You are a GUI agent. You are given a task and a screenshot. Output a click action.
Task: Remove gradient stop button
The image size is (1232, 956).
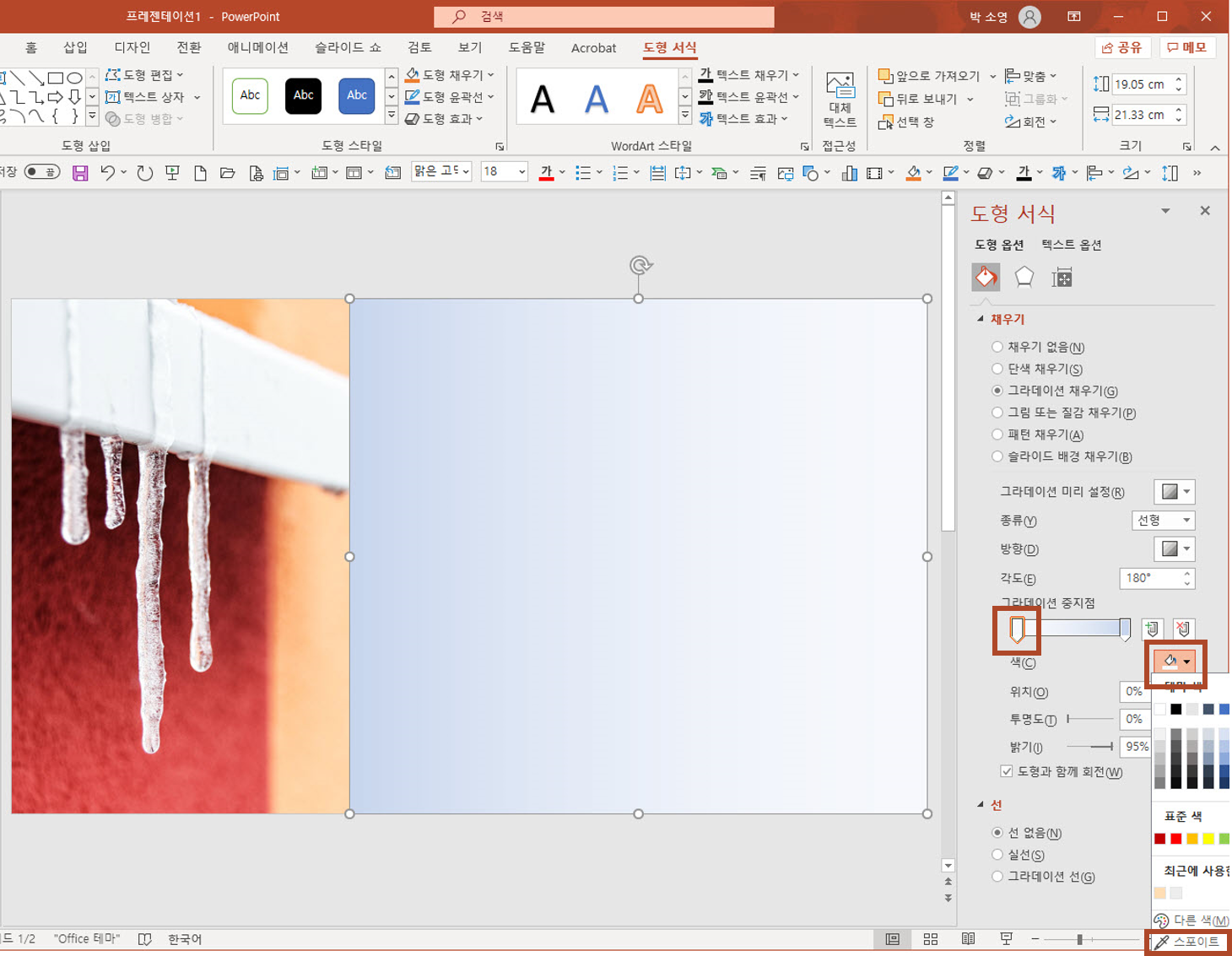point(1183,629)
